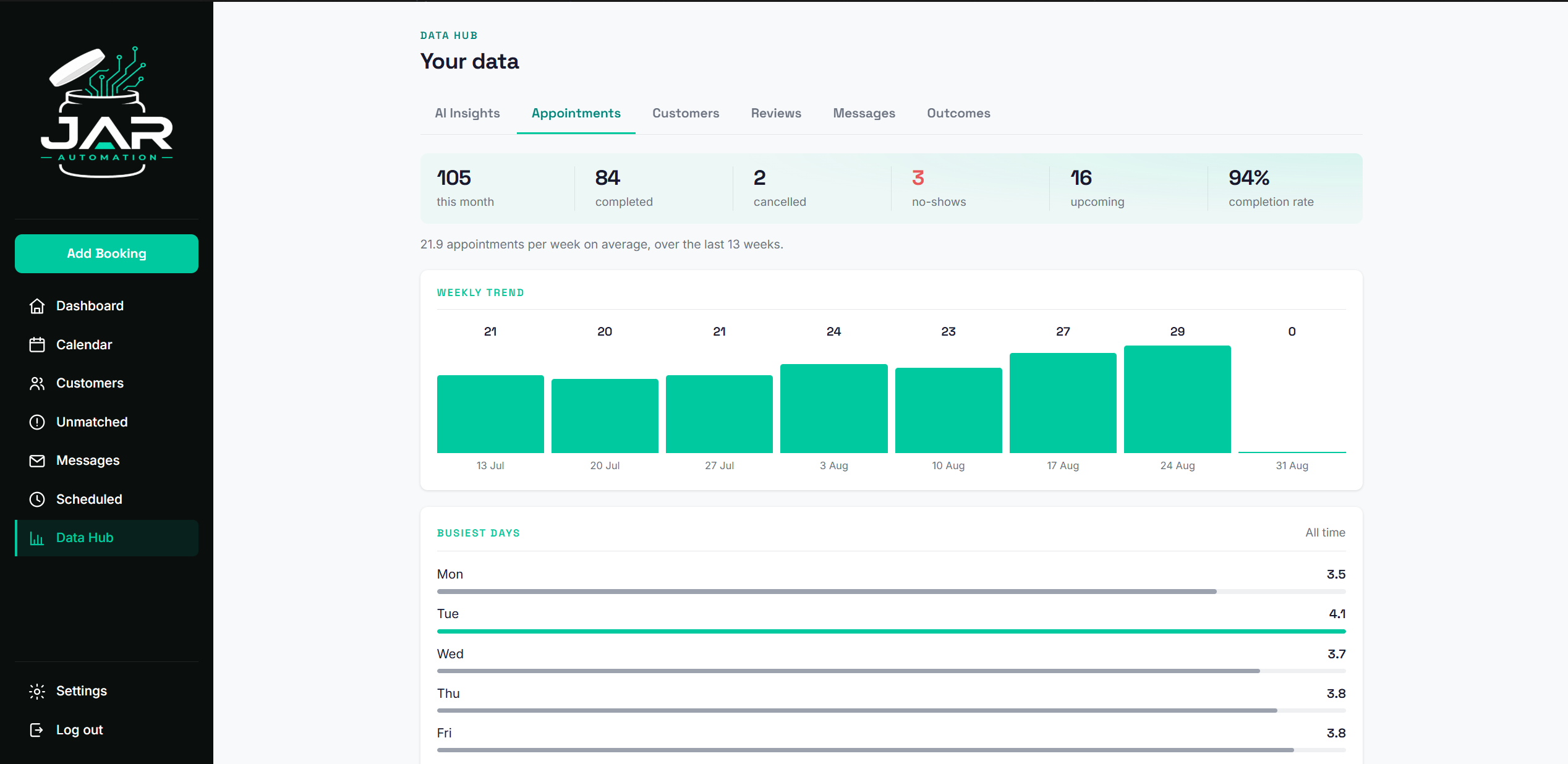Click the 31 Aug date label
The height and width of the screenshot is (764, 1568).
click(x=1292, y=465)
